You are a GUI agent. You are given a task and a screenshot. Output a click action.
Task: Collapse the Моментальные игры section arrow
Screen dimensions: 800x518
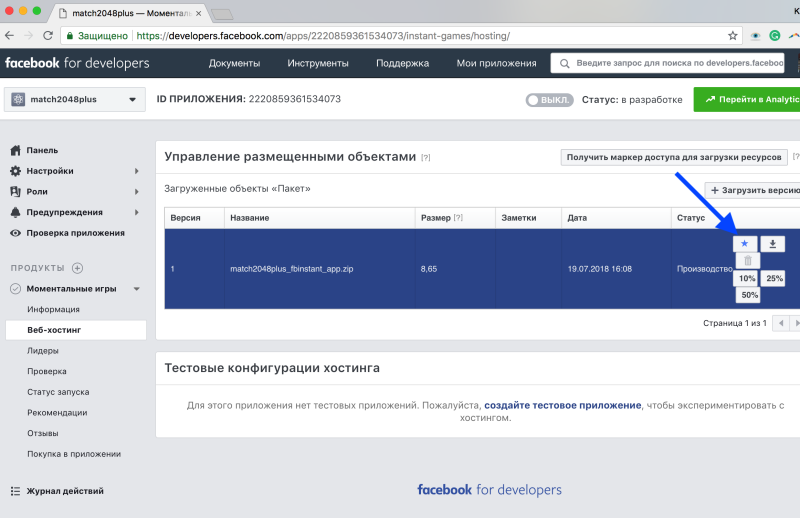[137, 289]
